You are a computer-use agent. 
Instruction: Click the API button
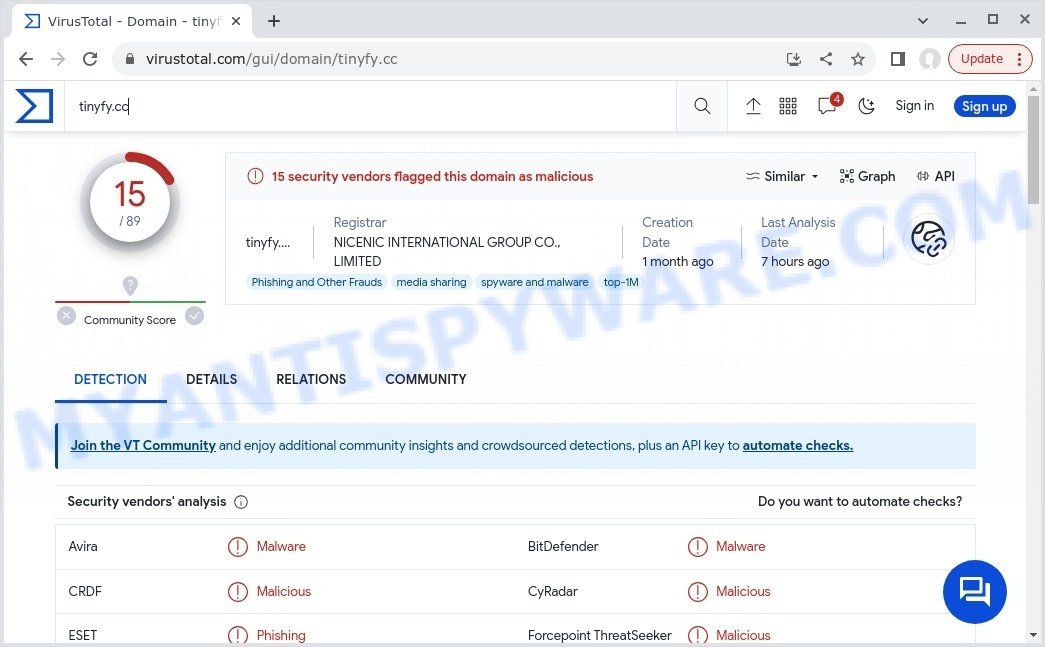[936, 176]
